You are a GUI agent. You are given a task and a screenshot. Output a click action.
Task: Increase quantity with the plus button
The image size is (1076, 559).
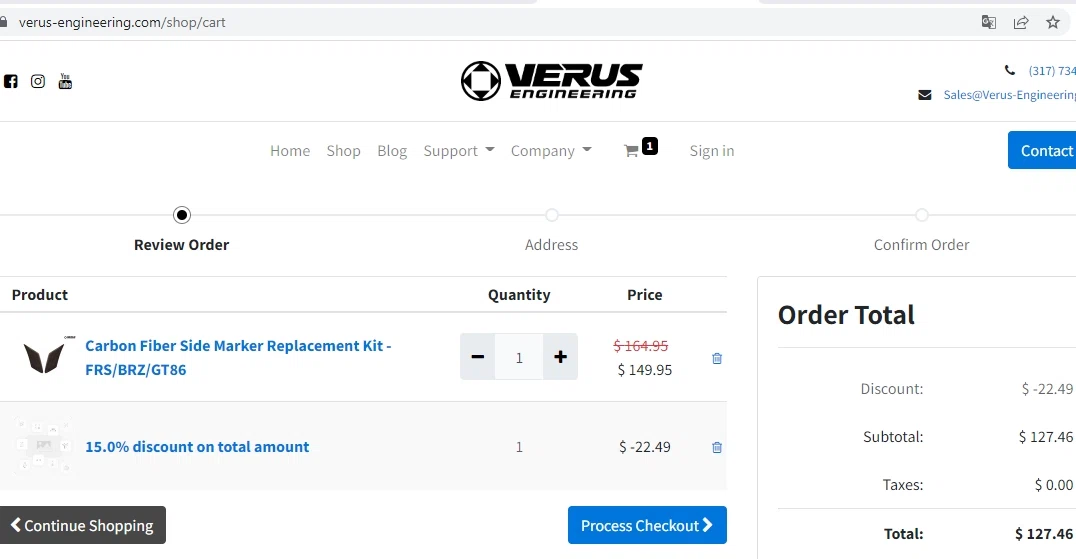pos(561,357)
